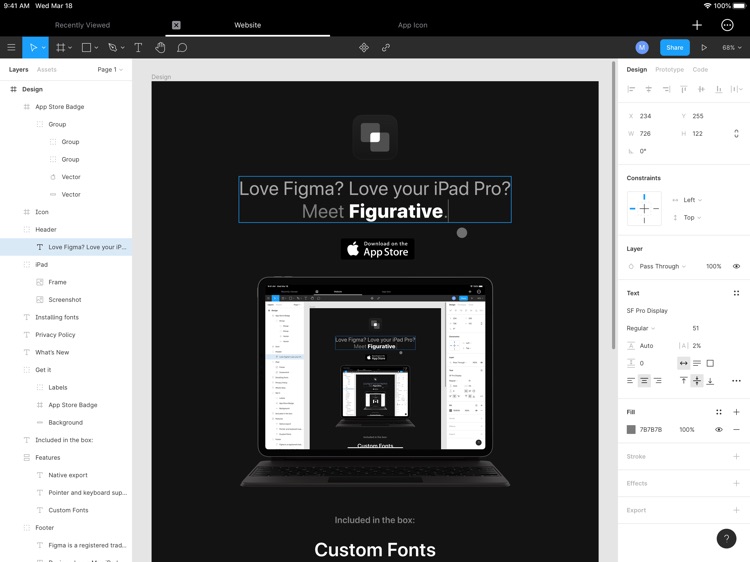Click the Present play button

704,47
